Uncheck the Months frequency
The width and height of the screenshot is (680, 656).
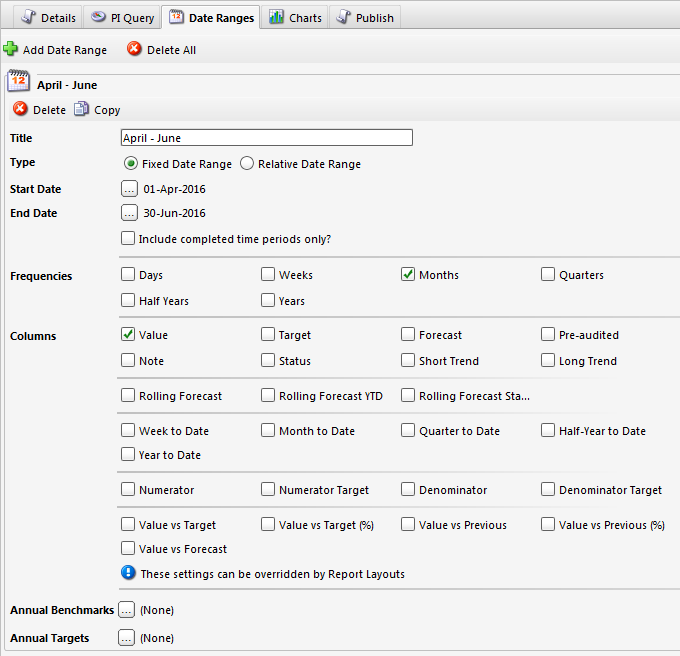click(x=408, y=274)
